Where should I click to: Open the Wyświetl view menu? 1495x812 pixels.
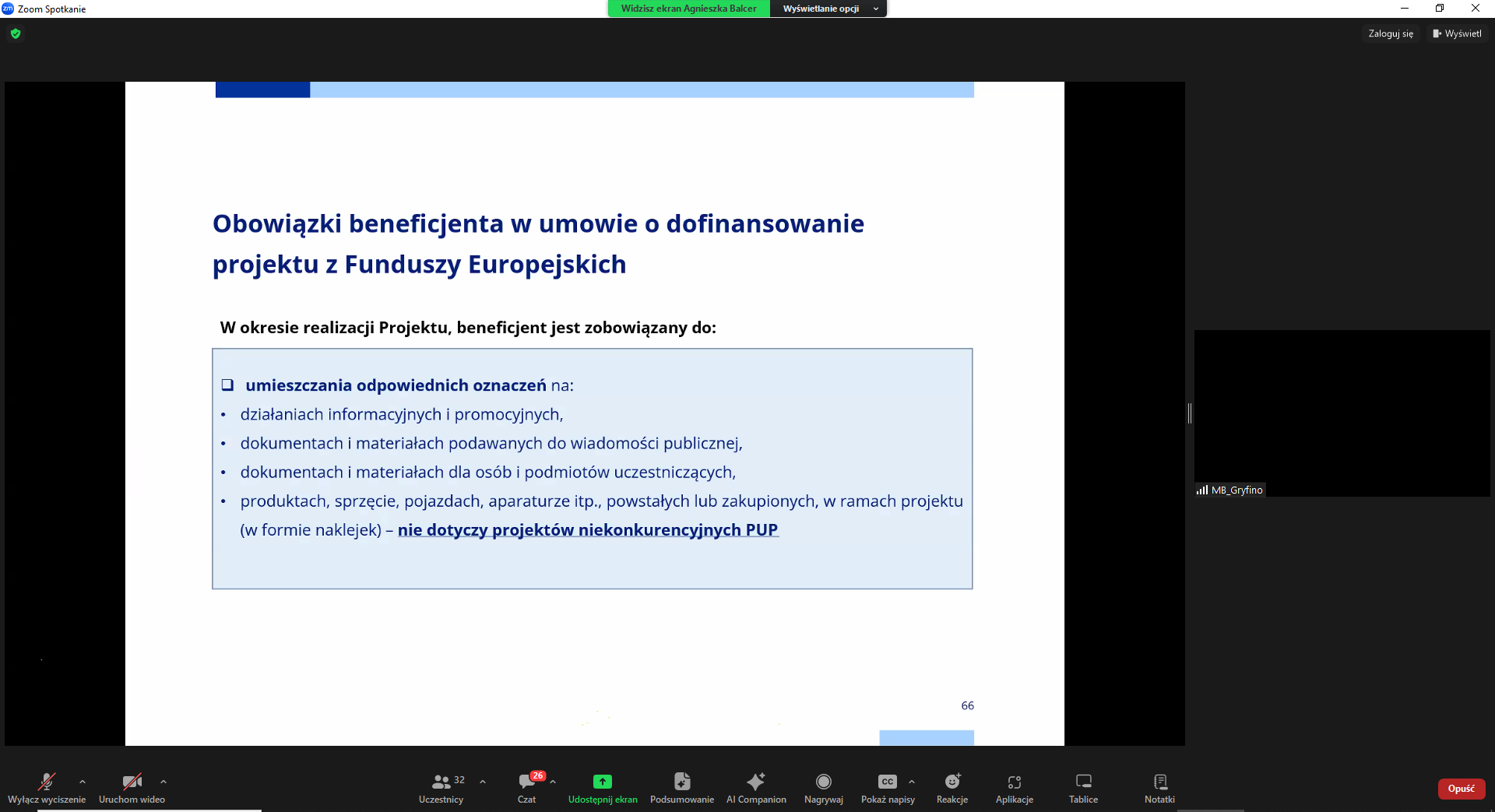point(1458,33)
